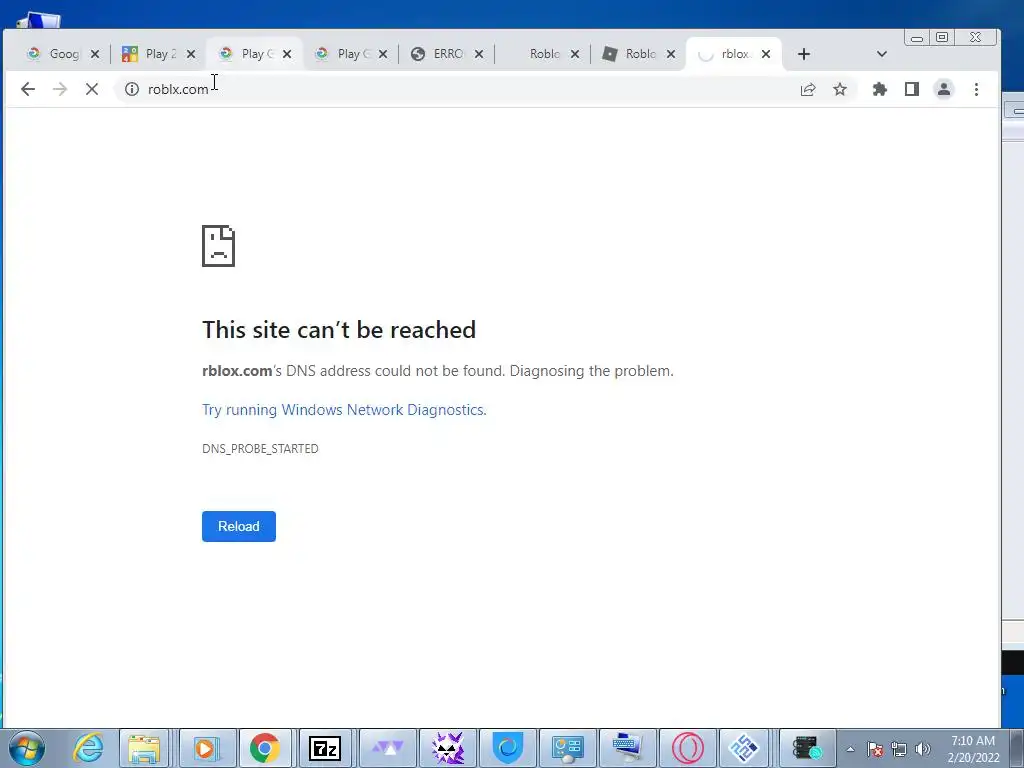The image size is (1024, 768).
Task: Launch Internet Explorer from taskbar
Action: [x=88, y=748]
